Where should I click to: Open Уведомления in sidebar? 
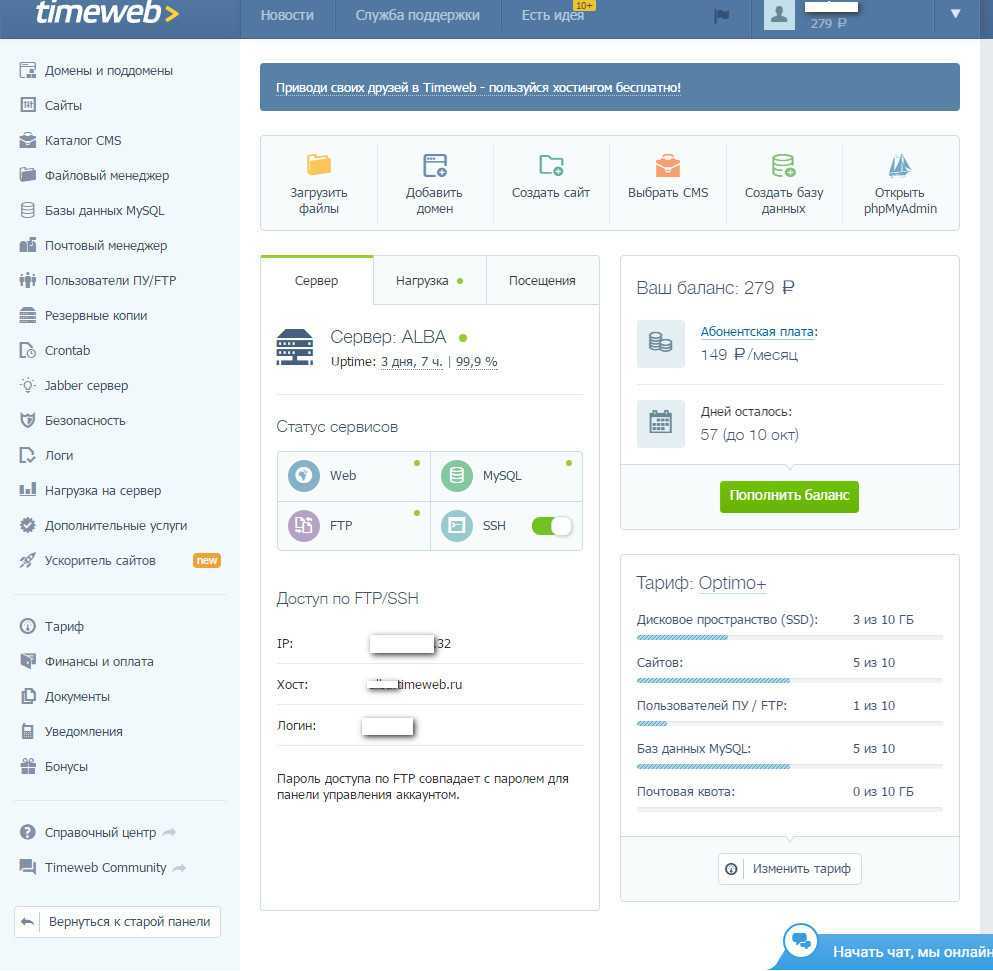71,731
